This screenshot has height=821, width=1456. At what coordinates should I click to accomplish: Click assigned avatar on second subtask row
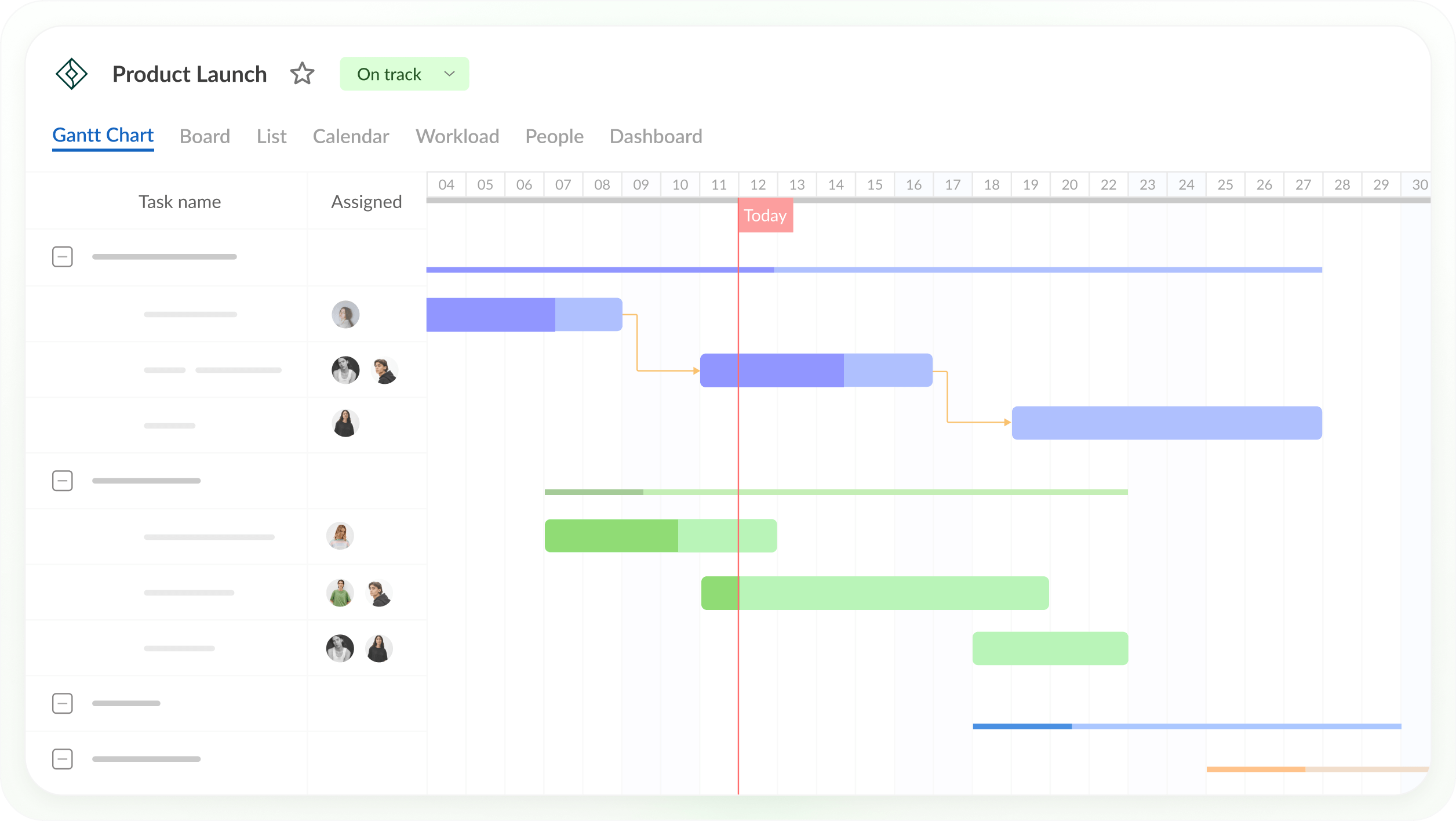pos(345,371)
